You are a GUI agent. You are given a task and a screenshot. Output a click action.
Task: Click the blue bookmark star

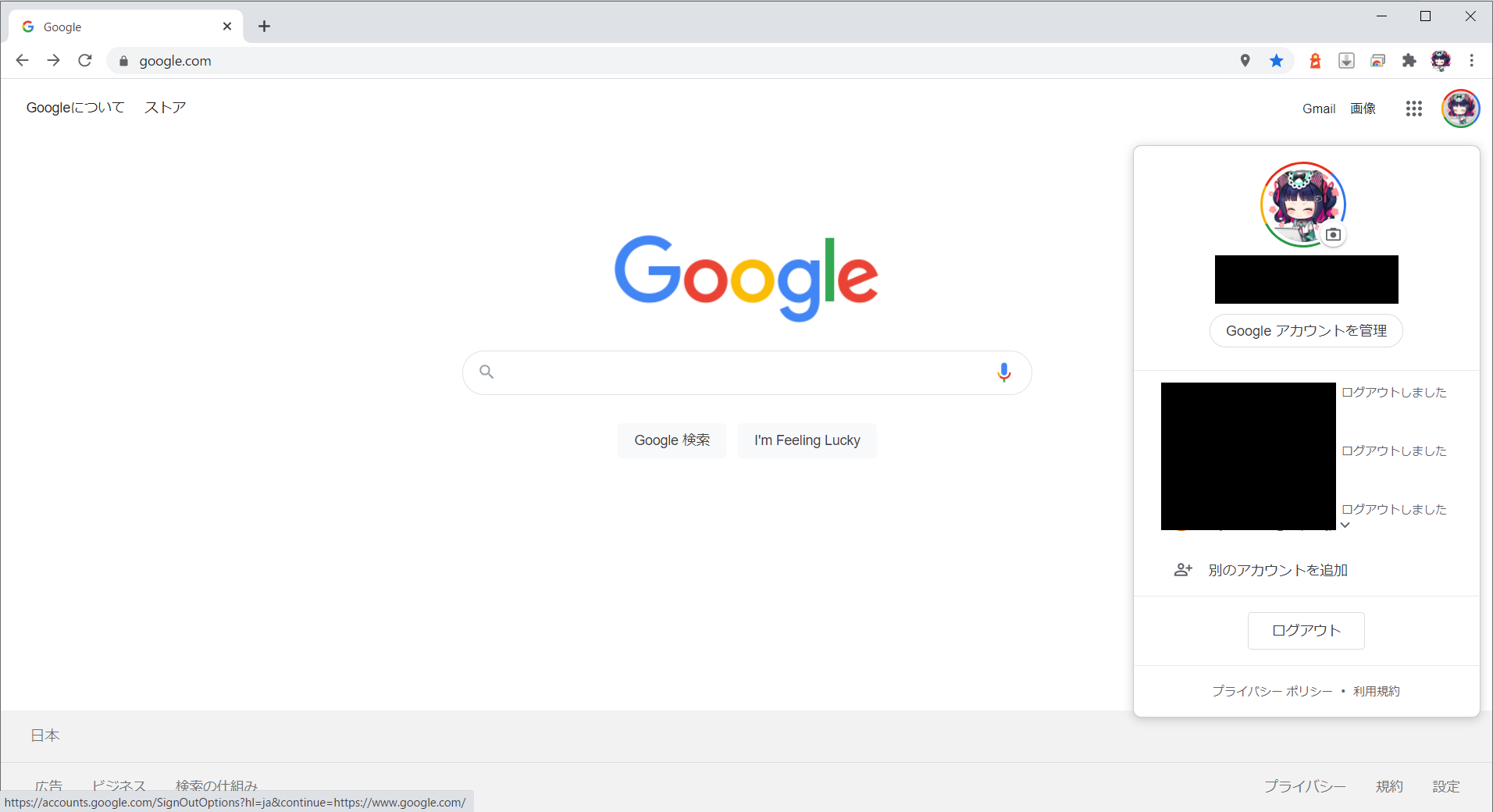1276,60
